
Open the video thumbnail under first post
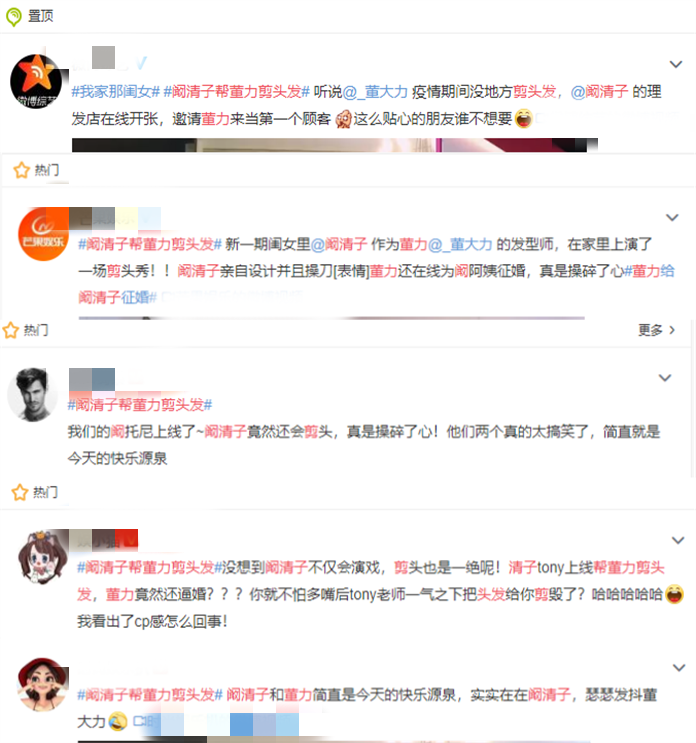[335, 145]
